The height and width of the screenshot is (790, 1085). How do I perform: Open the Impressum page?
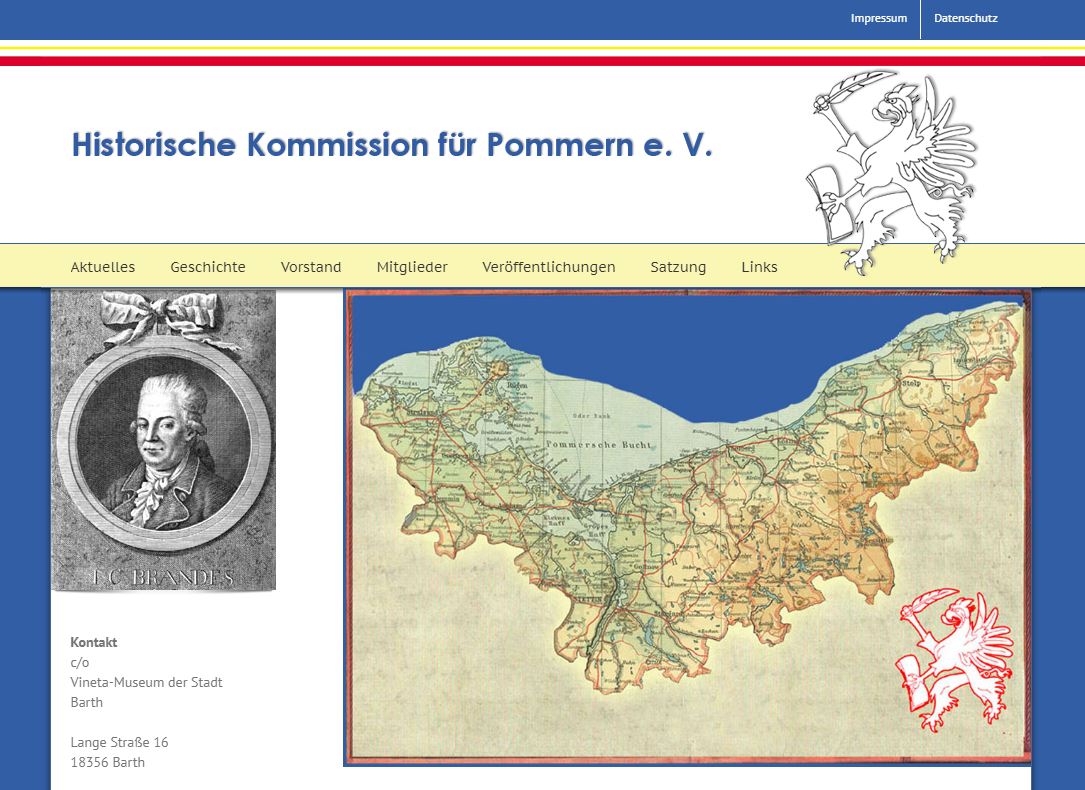878,18
